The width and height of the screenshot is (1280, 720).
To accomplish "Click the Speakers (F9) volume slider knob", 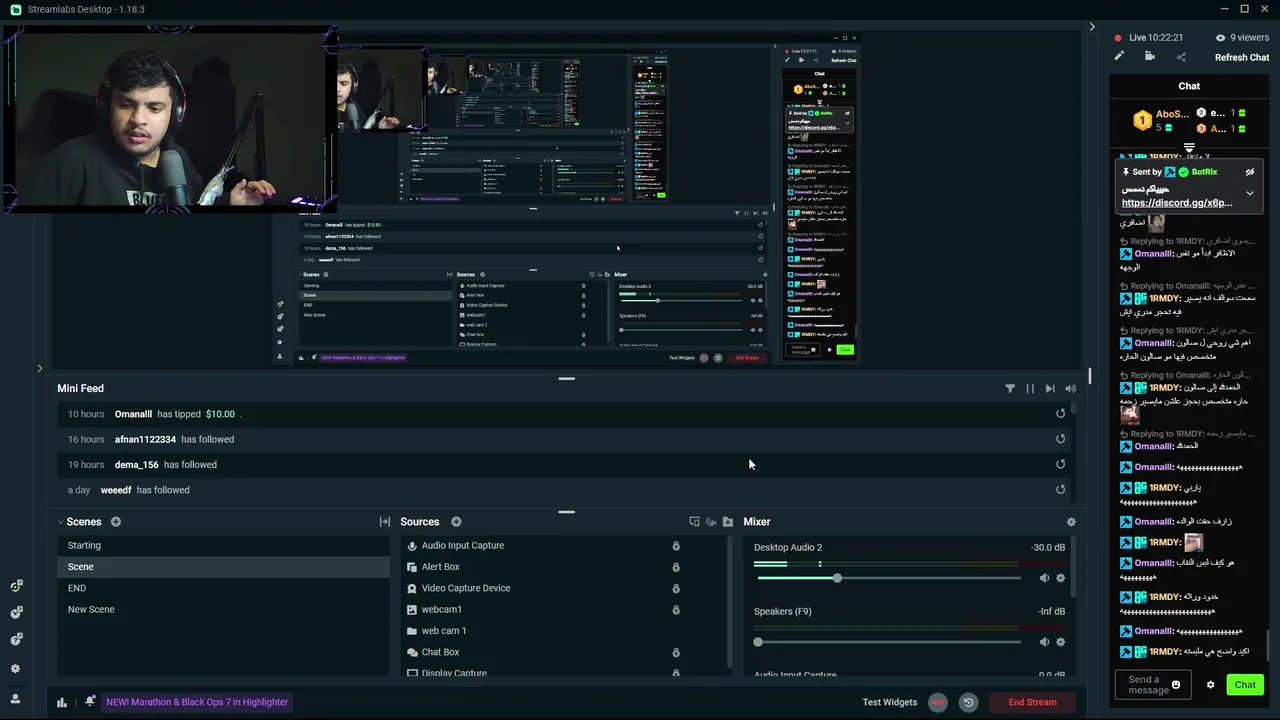I will click(x=758, y=642).
